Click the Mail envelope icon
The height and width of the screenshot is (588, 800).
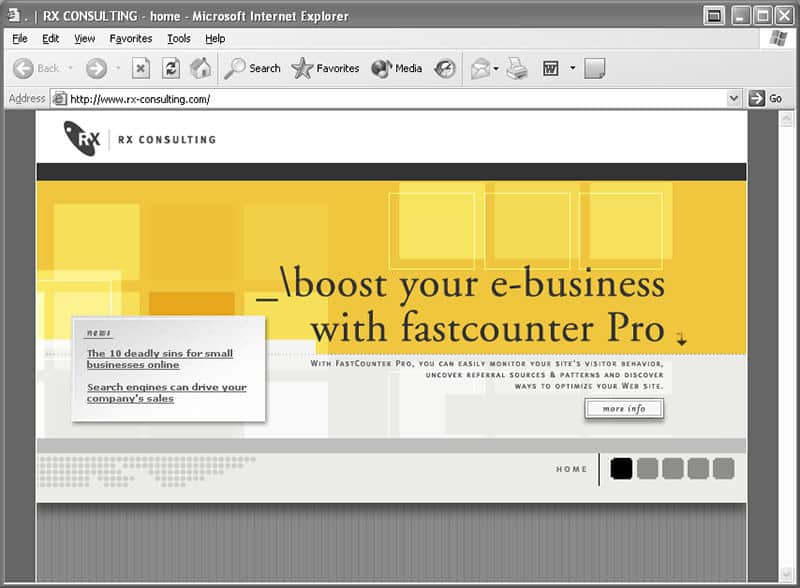point(480,68)
